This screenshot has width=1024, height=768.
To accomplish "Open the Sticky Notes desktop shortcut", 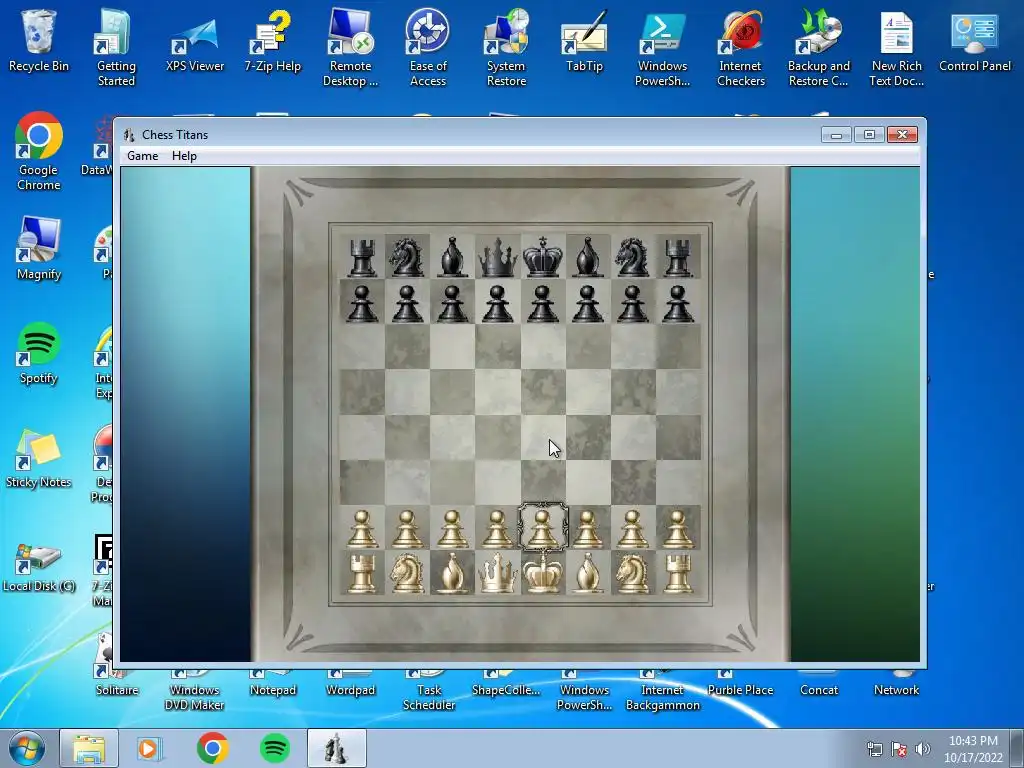I will pos(39,458).
